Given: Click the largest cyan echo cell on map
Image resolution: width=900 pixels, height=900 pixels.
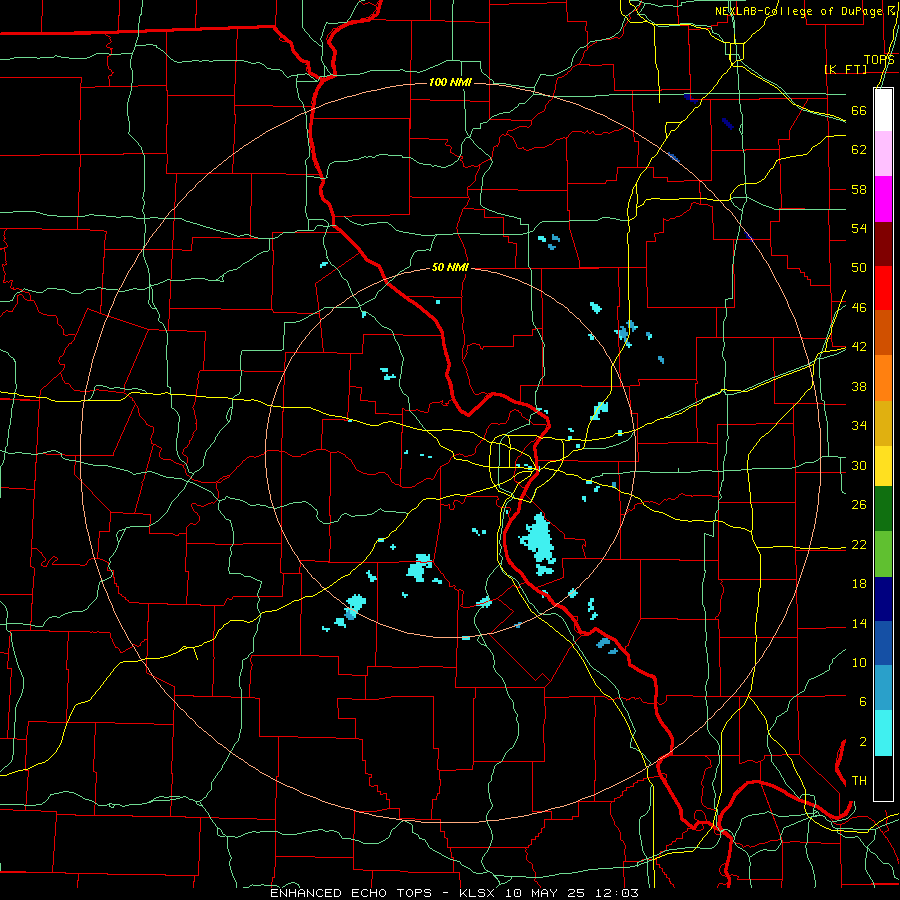Looking at the screenshot, I should [x=539, y=543].
